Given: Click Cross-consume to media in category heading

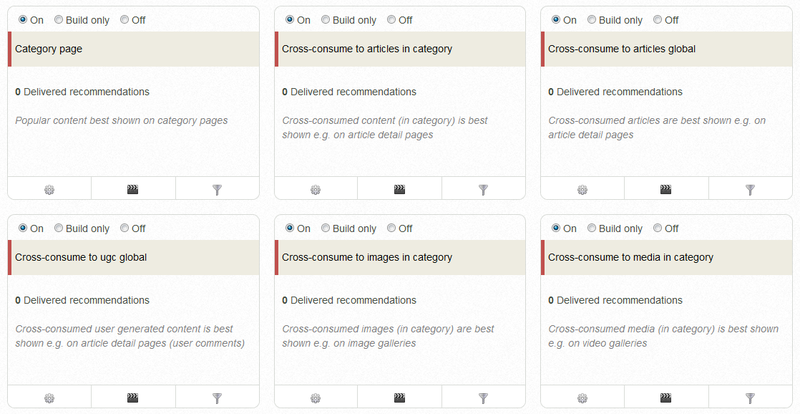Looking at the screenshot, I should coord(630,257).
